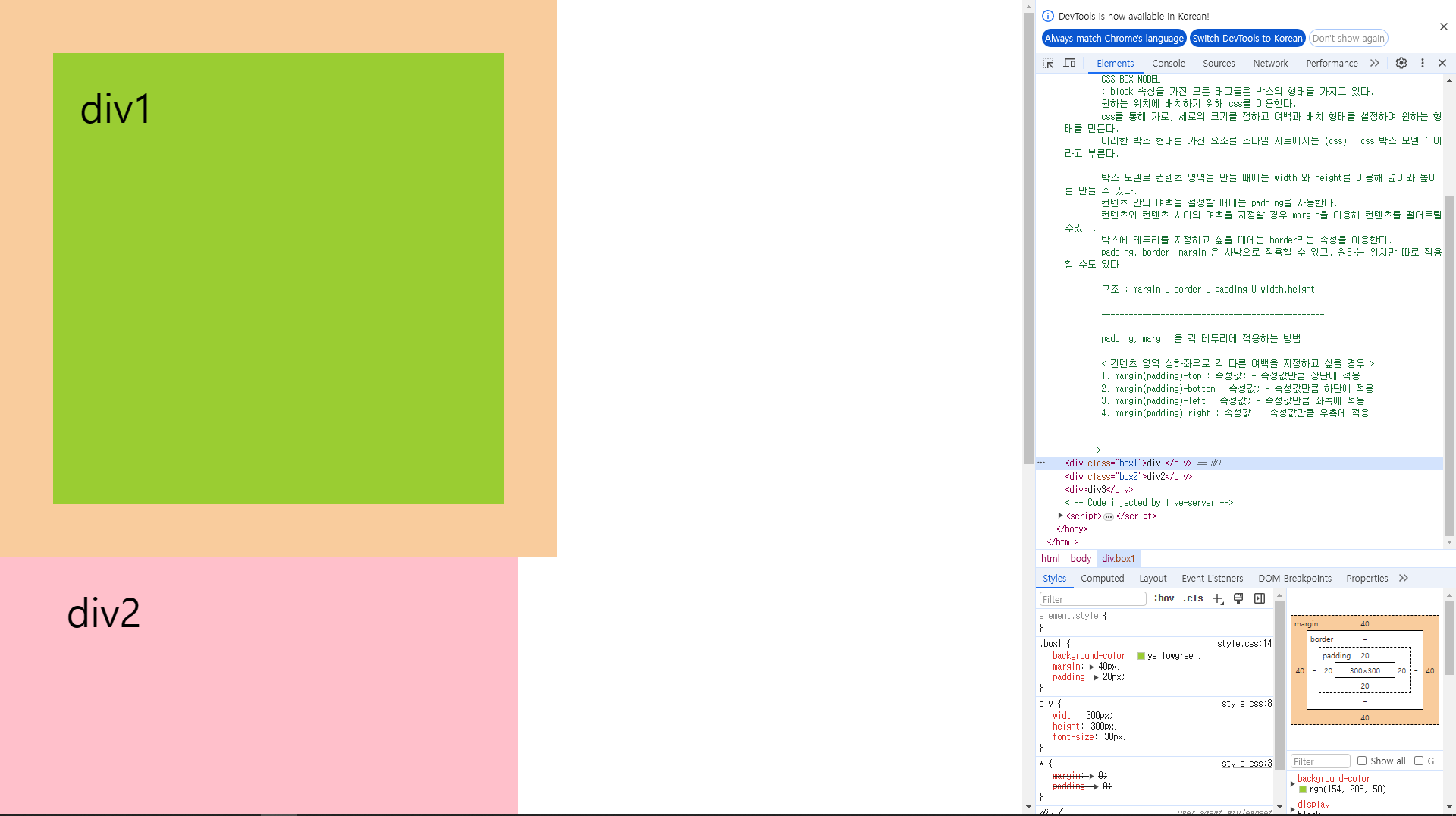The image size is (1456, 816).
Task: Select the div3 node in DOM tree
Action: pyautogui.click(x=1099, y=490)
